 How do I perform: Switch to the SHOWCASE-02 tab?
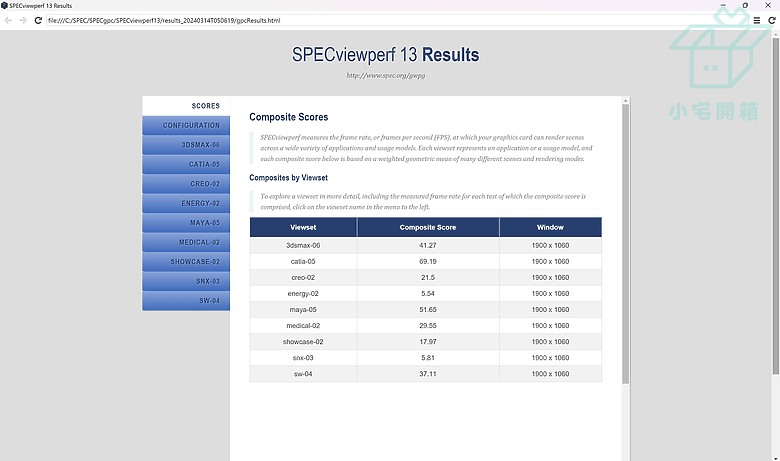tap(186, 262)
